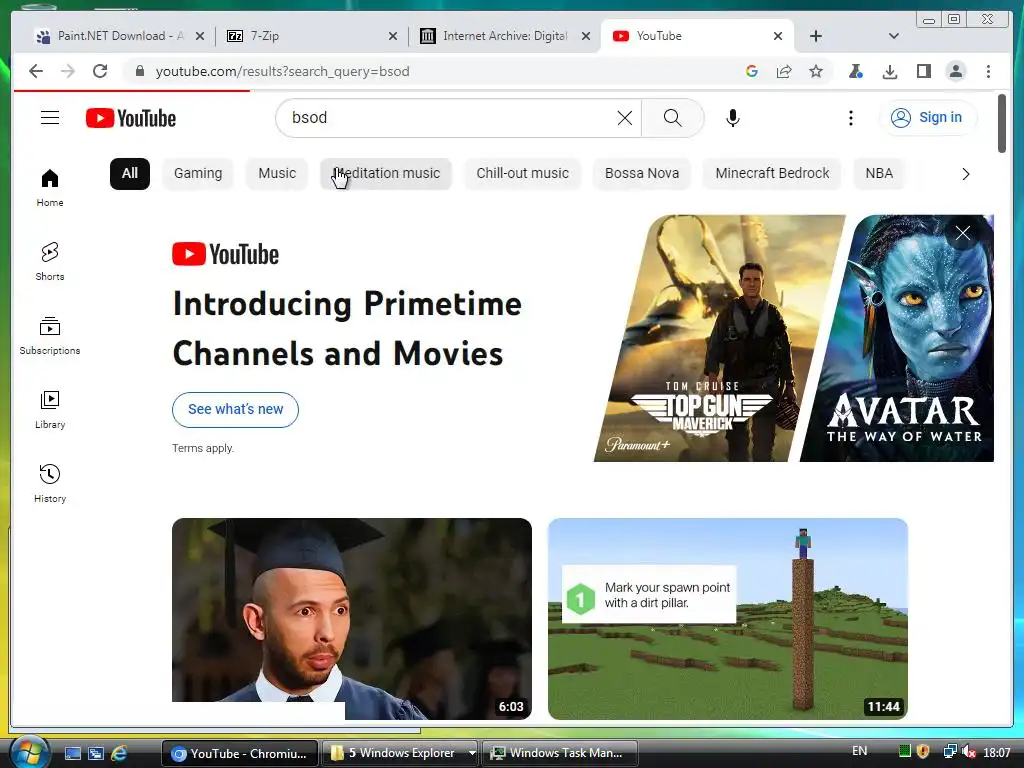Image resolution: width=1024 pixels, height=768 pixels.
Task: Clear the search box with X
Action: pos(624,118)
